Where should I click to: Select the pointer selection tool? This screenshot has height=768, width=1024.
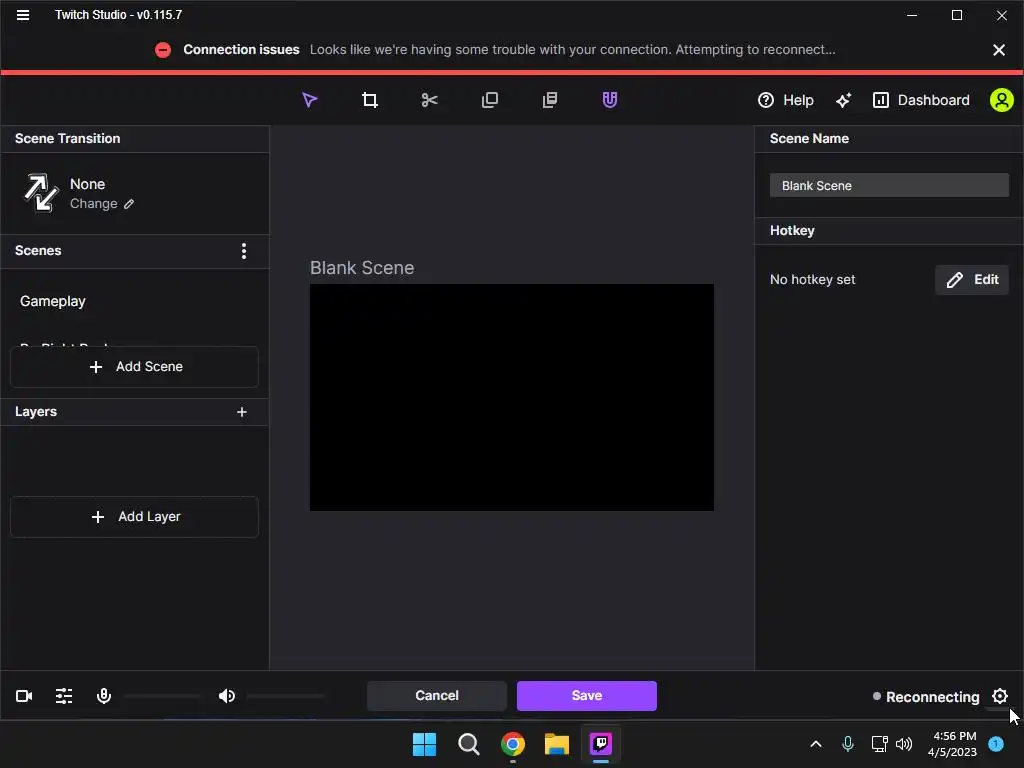310,100
